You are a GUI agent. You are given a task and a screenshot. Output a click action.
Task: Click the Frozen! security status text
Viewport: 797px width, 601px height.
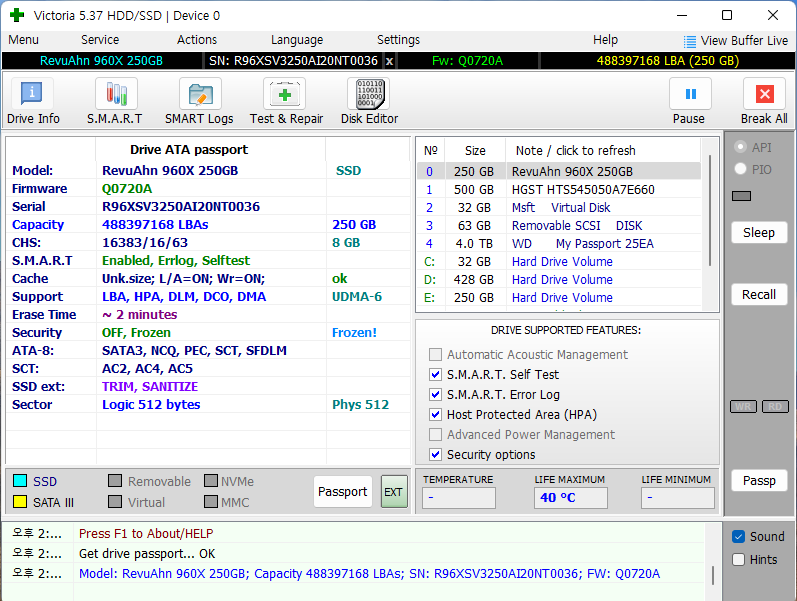tap(354, 333)
